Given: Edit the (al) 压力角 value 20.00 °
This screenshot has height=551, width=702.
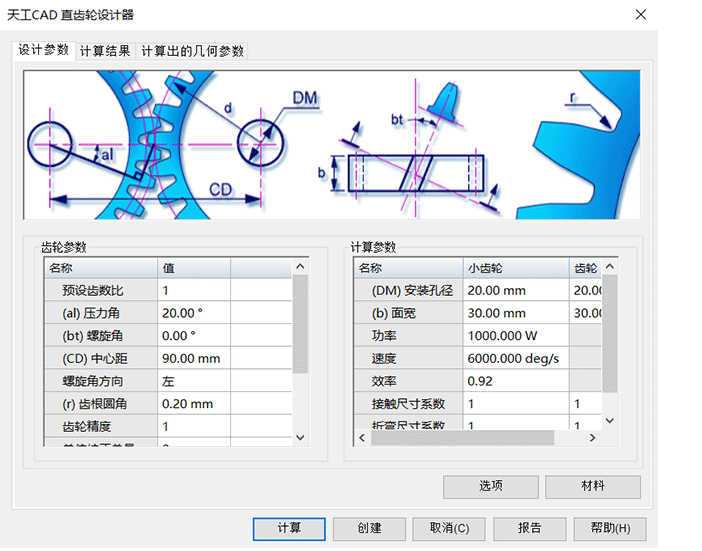Looking at the screenshot, I should pyautogui.click(x=194, y=313).
